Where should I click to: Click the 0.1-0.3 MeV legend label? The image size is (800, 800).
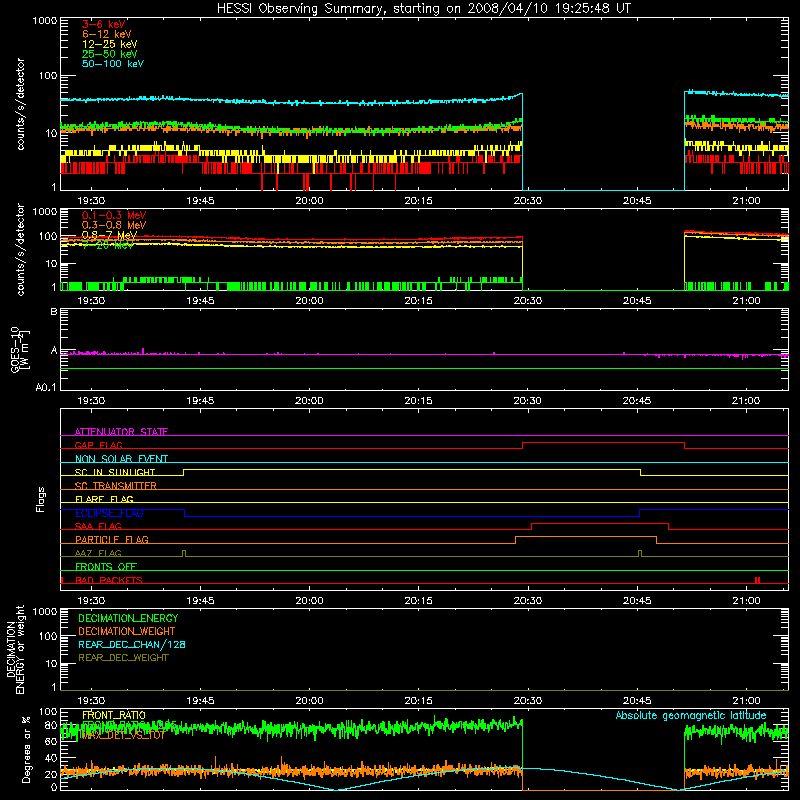114,215
